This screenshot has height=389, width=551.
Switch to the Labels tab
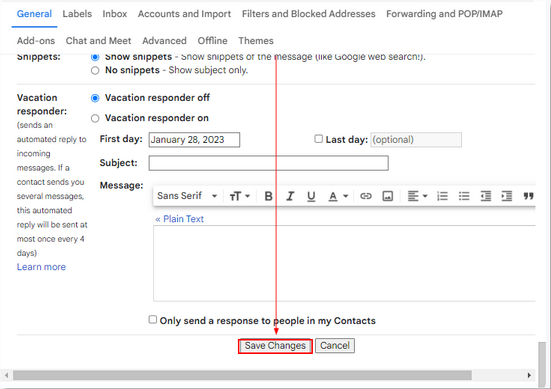point(77,14)
